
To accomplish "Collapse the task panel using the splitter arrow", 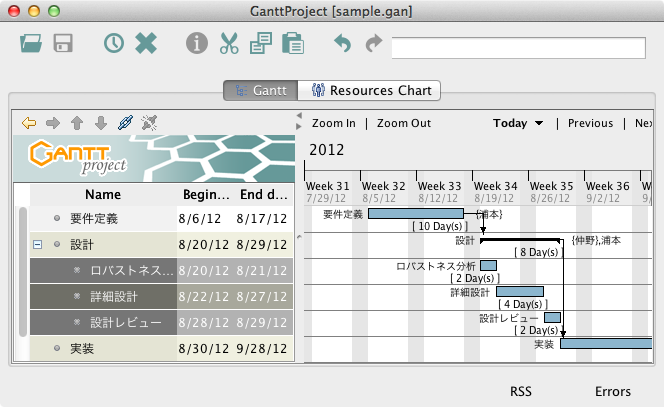I will [299, 116].
